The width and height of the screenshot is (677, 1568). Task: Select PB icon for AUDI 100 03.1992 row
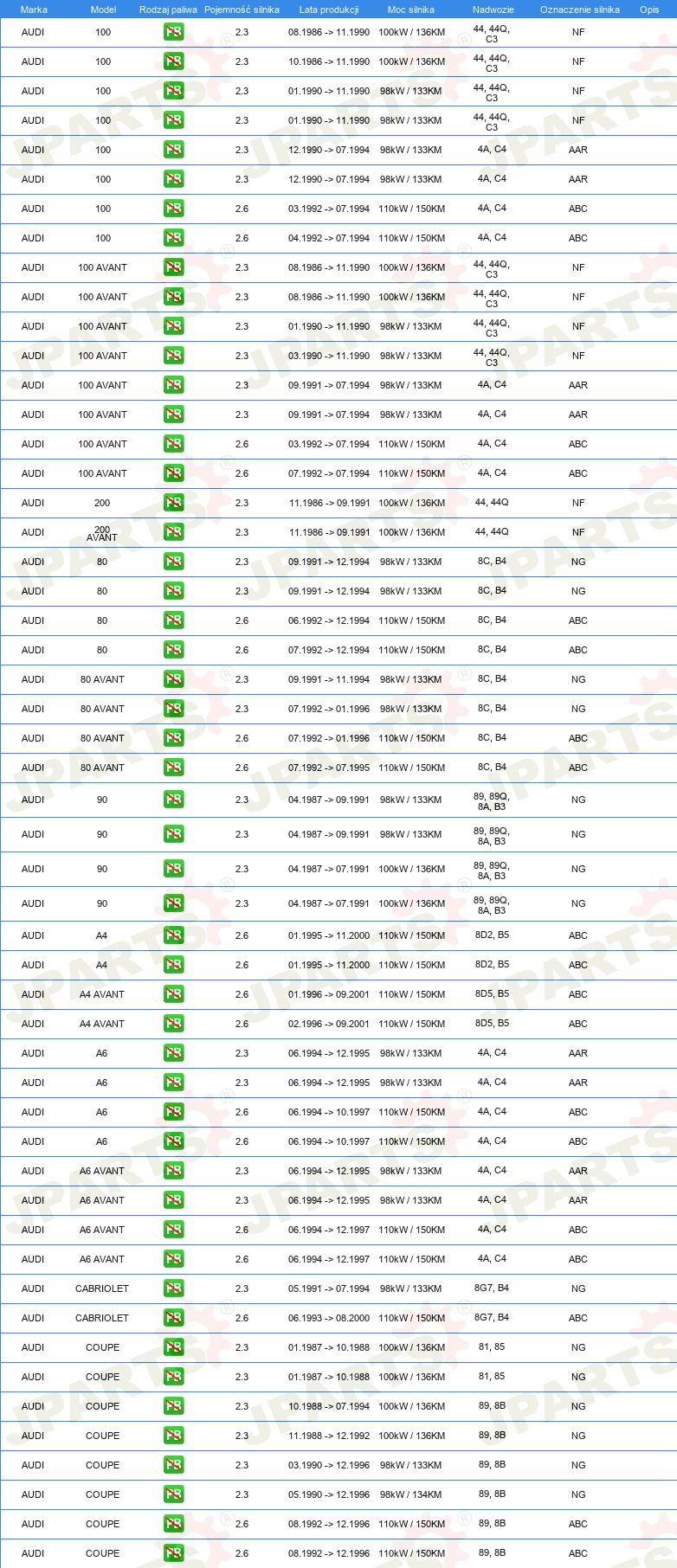click(173, 209)
